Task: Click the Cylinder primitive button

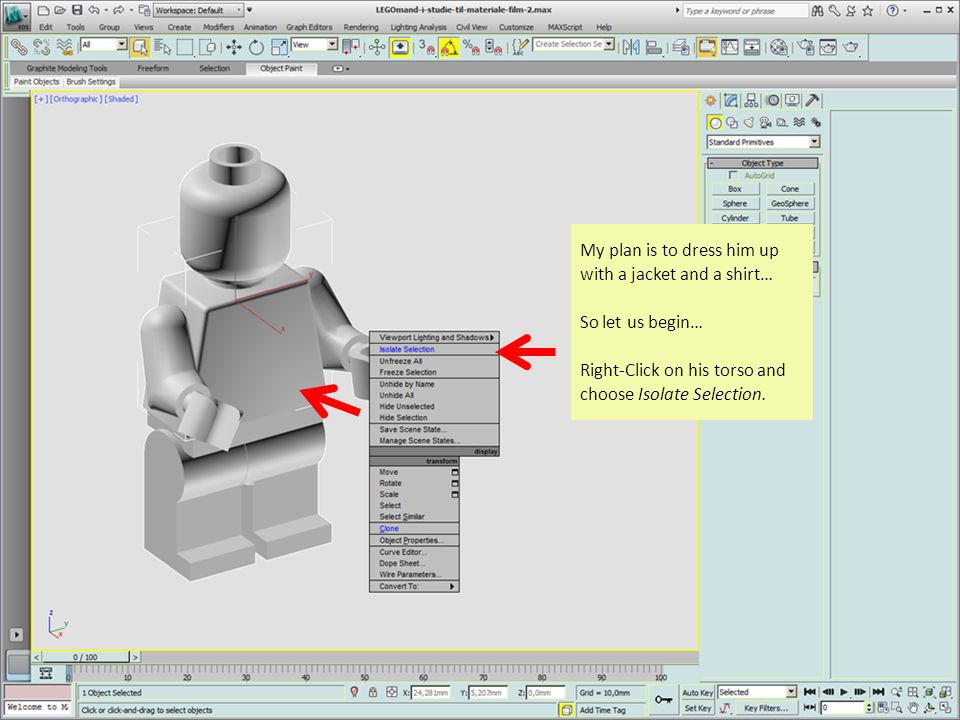Action: point(735,219)
